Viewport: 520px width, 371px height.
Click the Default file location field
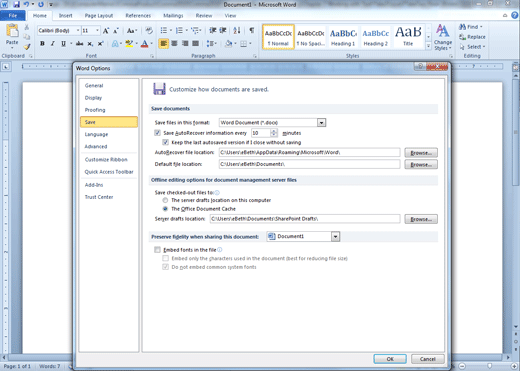click(309, 164)
